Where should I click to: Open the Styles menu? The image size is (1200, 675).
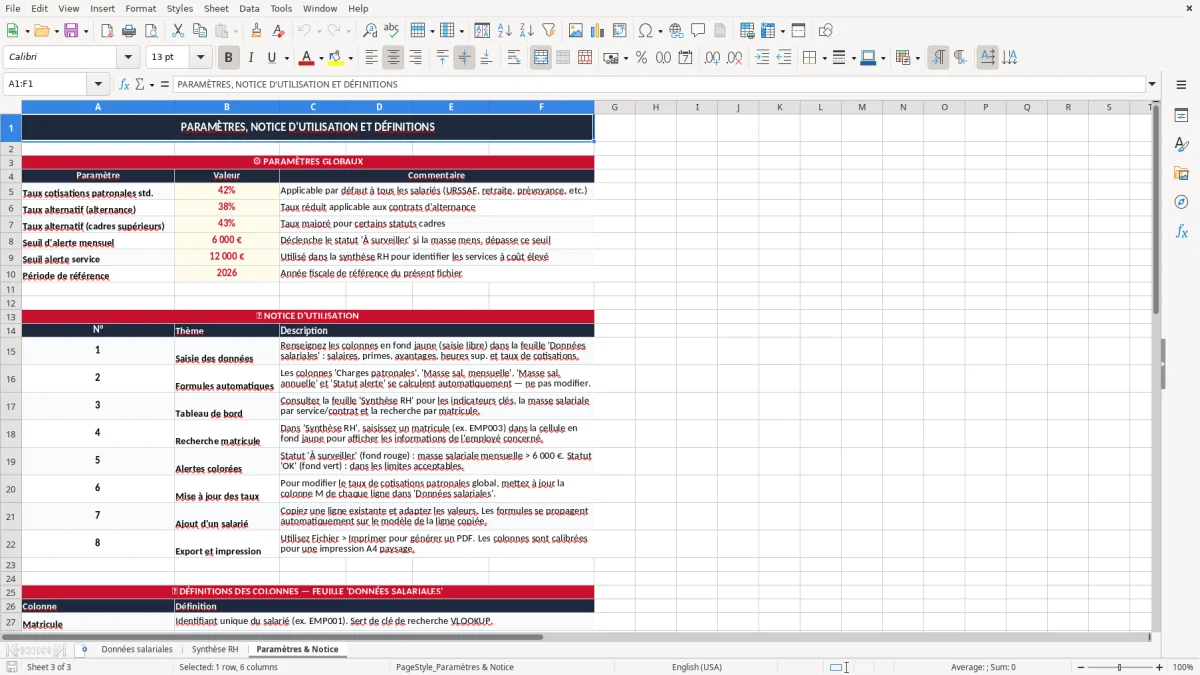(x=180, y=8)
